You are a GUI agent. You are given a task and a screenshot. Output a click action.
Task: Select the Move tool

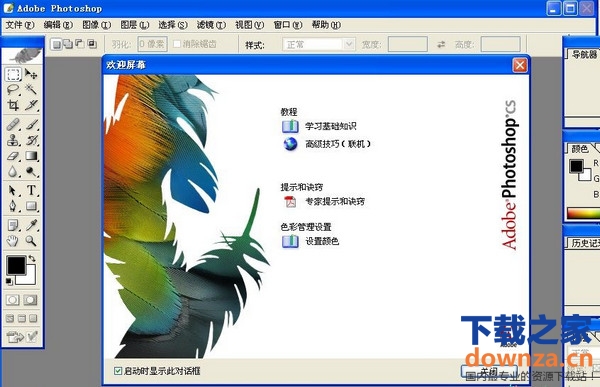tap(31, 74)
